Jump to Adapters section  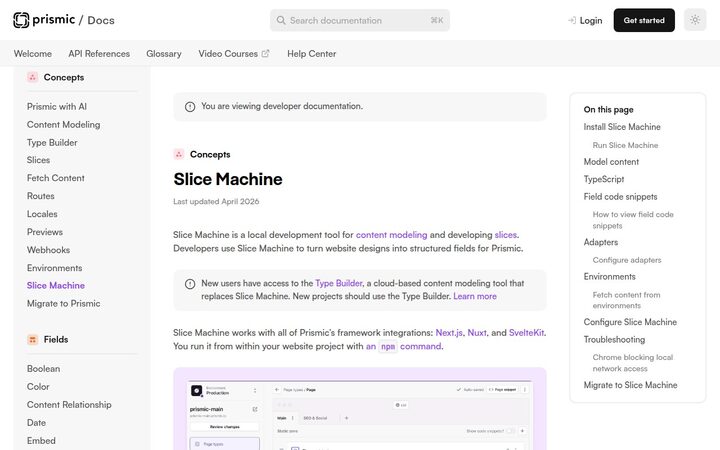(601, 242)
